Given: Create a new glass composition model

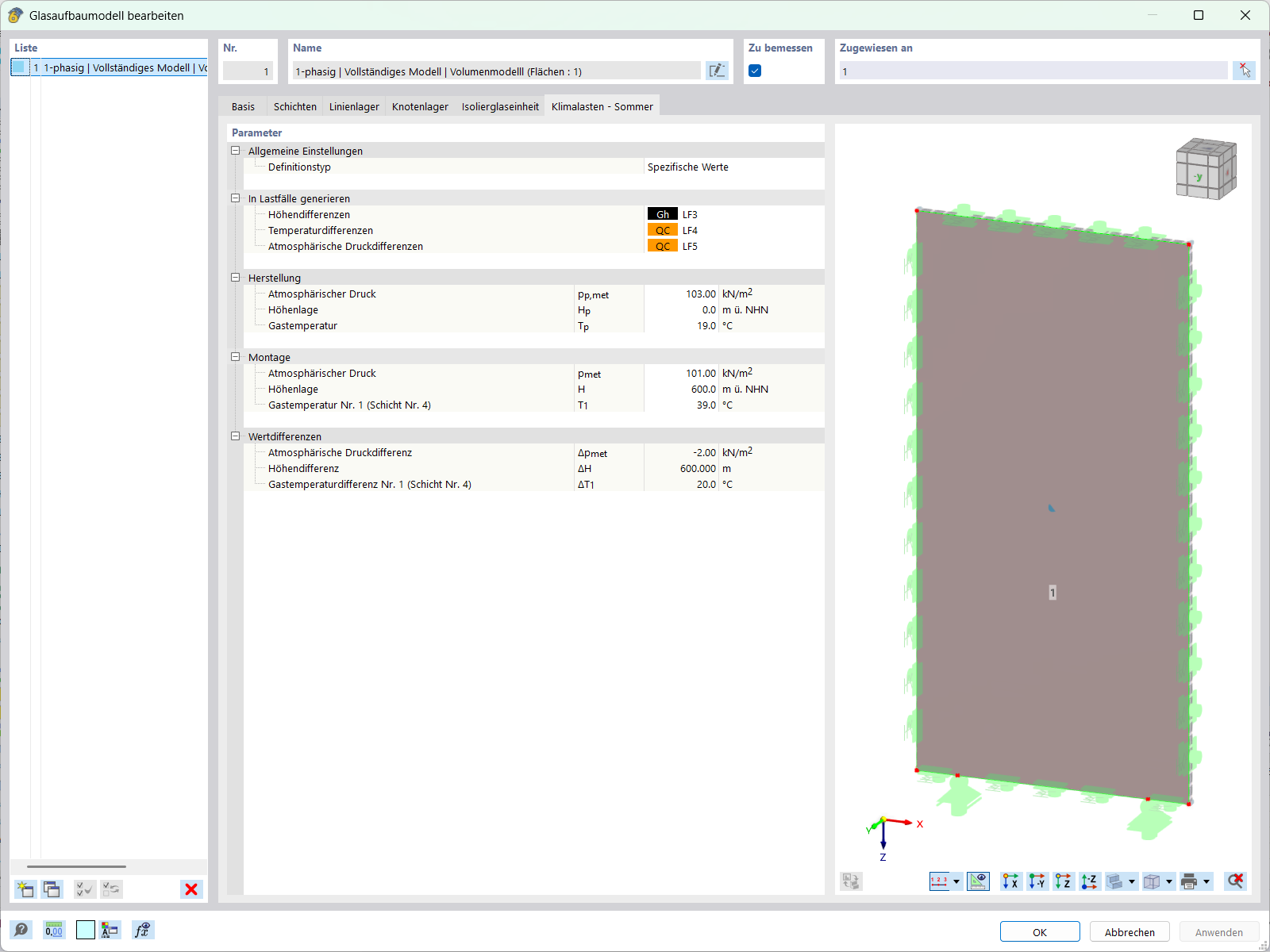Looking at the screenshot, I should point(25,889).
